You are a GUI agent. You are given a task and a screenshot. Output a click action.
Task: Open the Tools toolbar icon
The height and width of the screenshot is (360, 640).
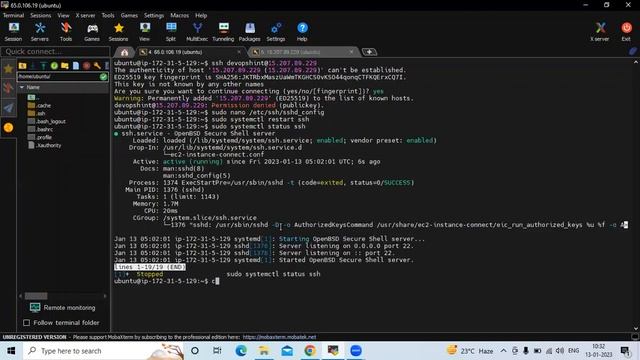(x=66, y=31)
